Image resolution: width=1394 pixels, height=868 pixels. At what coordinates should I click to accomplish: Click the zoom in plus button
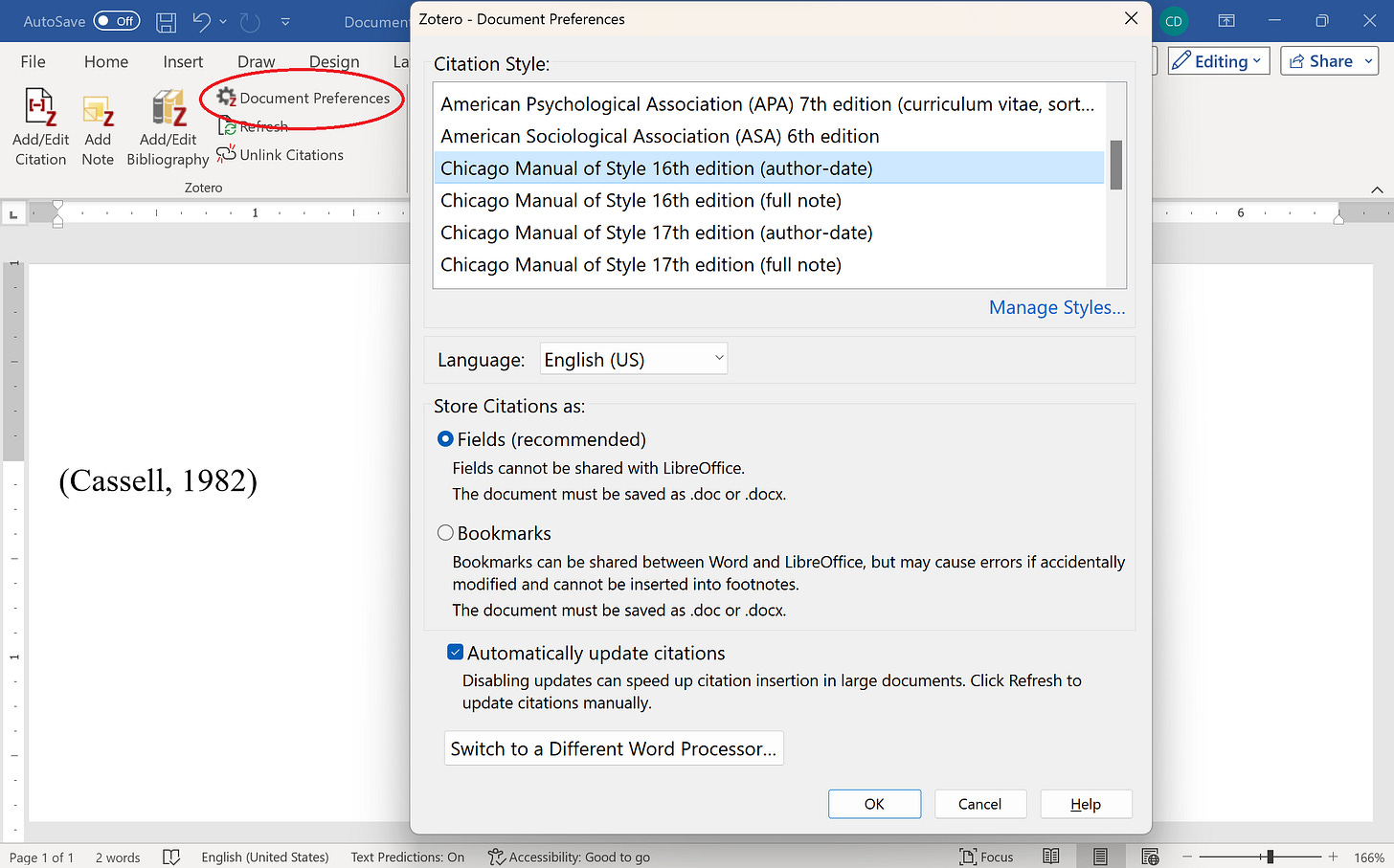[x=1333, y=857]
